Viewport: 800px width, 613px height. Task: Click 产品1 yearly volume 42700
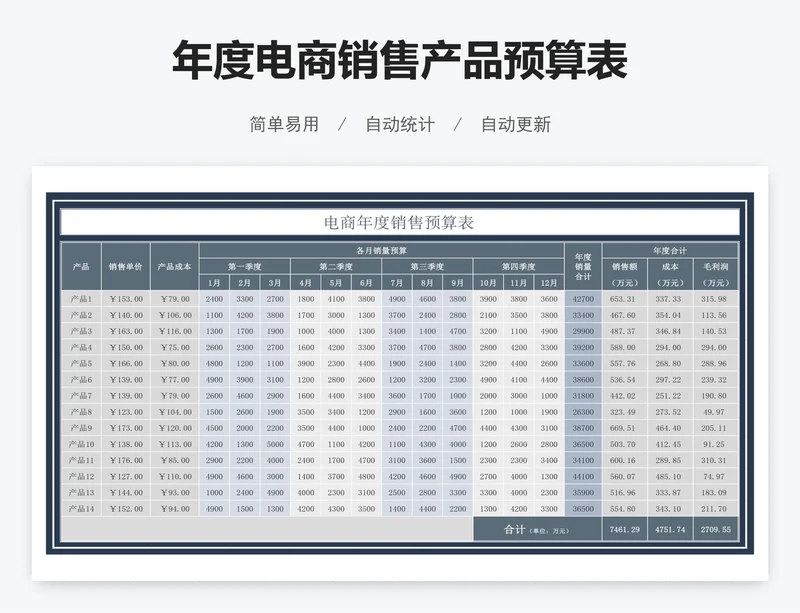coord(583,299)
